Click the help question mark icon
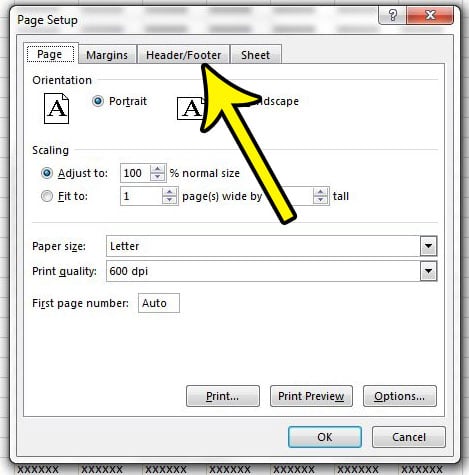The width and height of the screenshot is (469, 475). coord(393,15)
